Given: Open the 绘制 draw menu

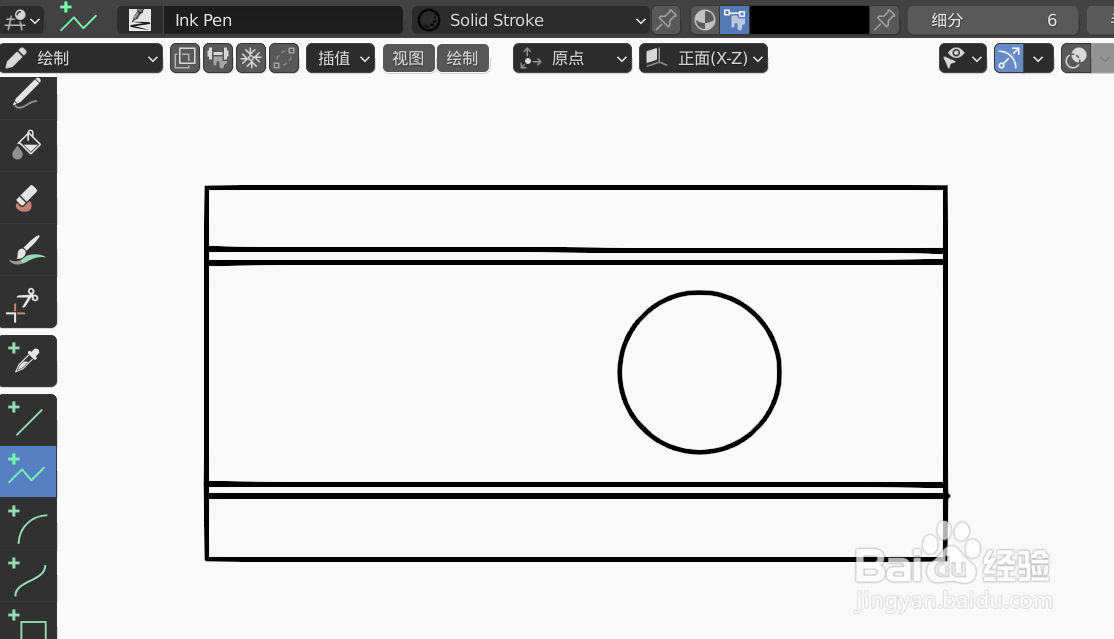Looking at the screenshot, I should (x=463, y=58).
